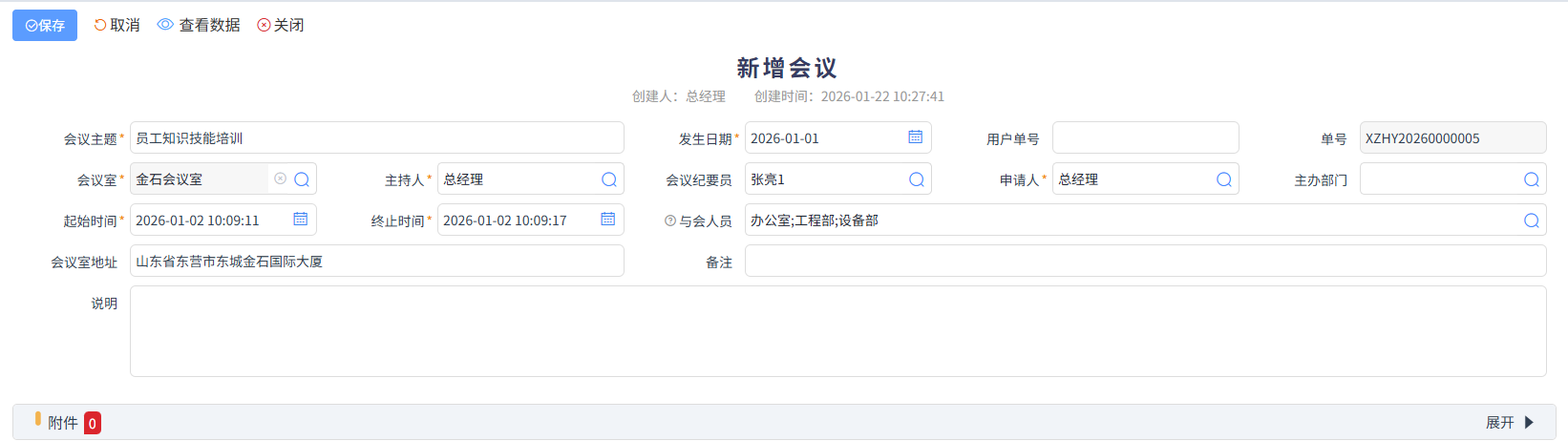Open the 终止时间 calendar picker icon
Image resolution: width=1568 pixels, height=441 pixels.
[607, 220]
